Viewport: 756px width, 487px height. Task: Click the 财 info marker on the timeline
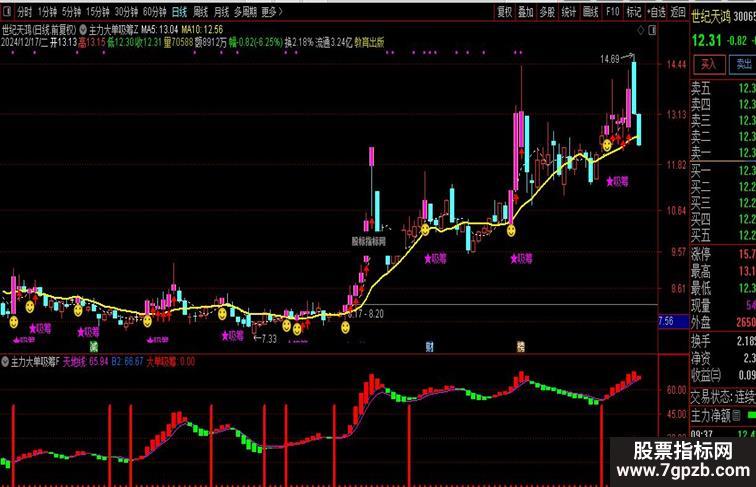click(x=429, y=346)
